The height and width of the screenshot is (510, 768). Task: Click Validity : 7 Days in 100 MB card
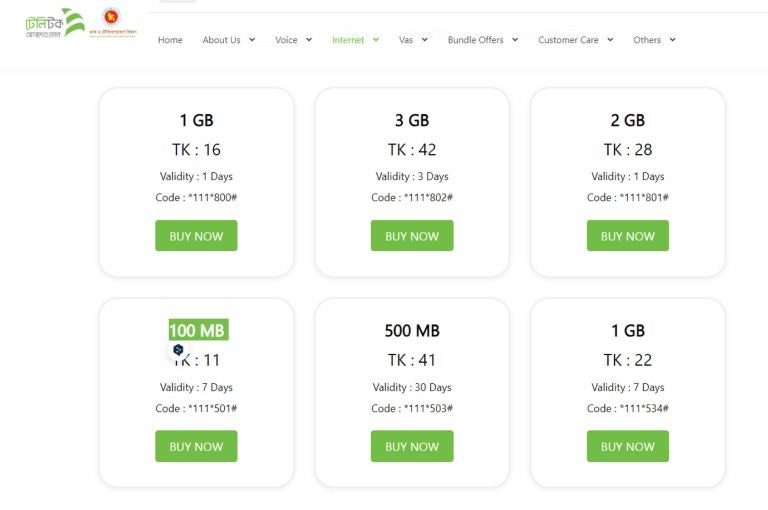pos(196,387)
